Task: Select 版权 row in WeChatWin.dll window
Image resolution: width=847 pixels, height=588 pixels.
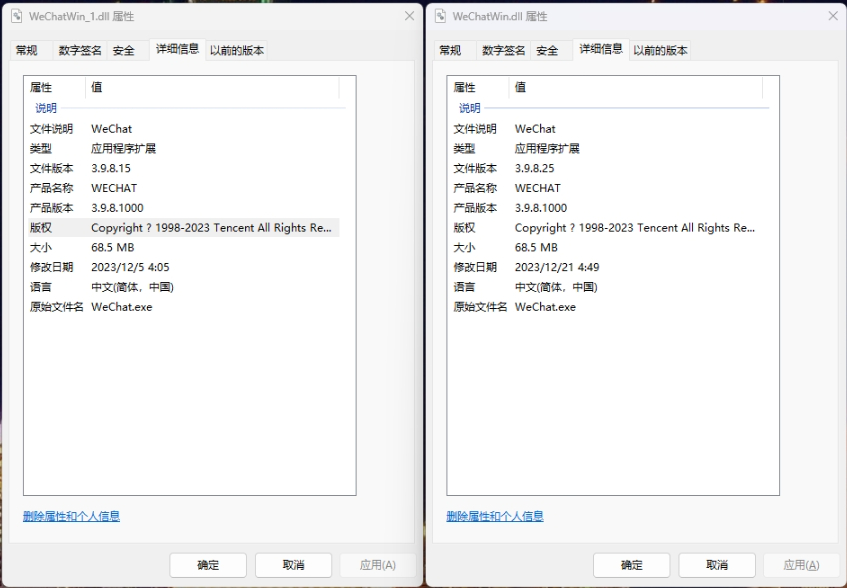Action: [607, 228]
